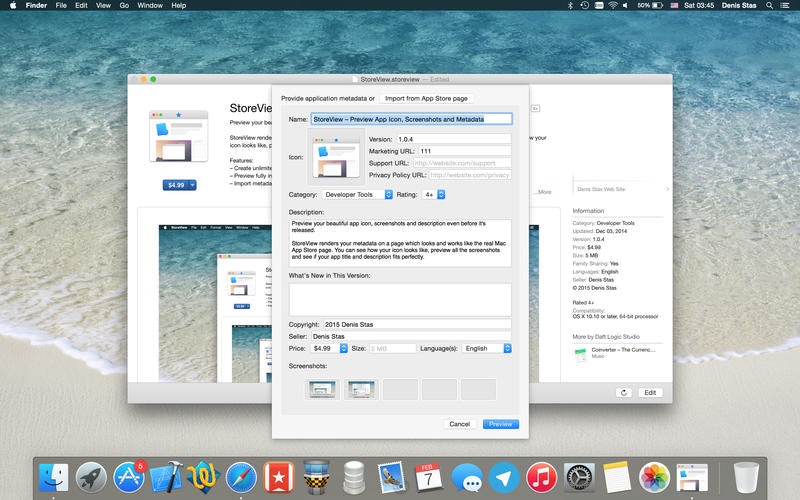Image resolution: width=800 pixels, height=500 pixels.
Task: Open Telegram in the dock
Action: click(x=503, y=475)
